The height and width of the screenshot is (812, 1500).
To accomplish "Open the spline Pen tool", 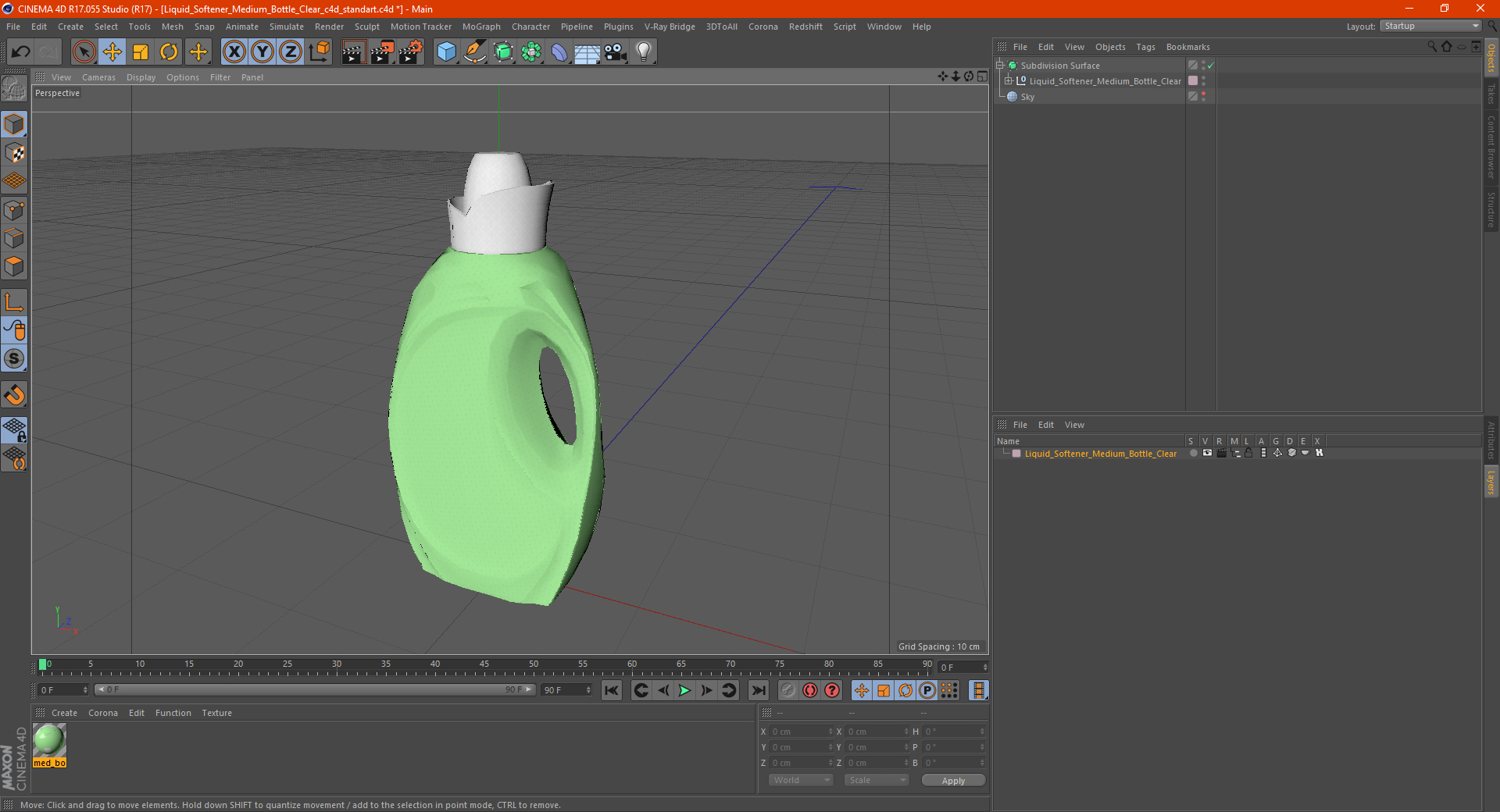I will coord(475,52).
